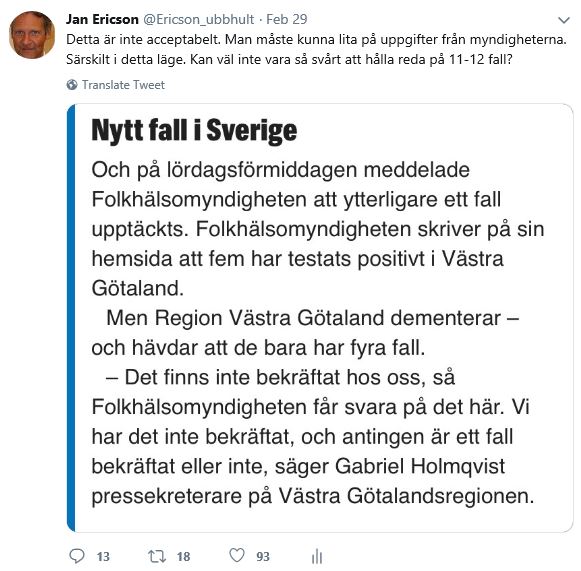Click the word Västra Götalandsregionen in last line
This screenshot has width=581, height=571.
[x=406, y=496]
